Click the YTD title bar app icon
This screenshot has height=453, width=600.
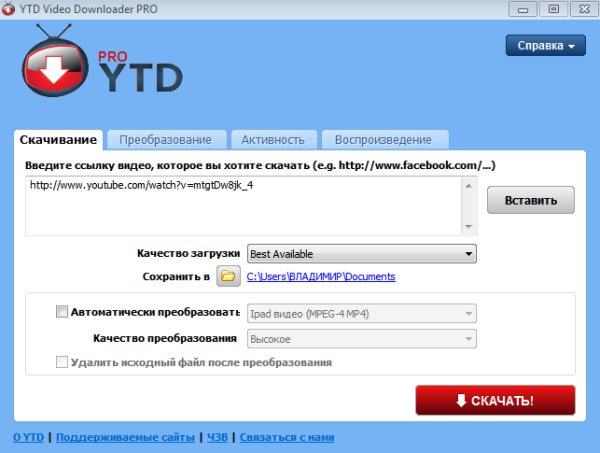(8, 8)
